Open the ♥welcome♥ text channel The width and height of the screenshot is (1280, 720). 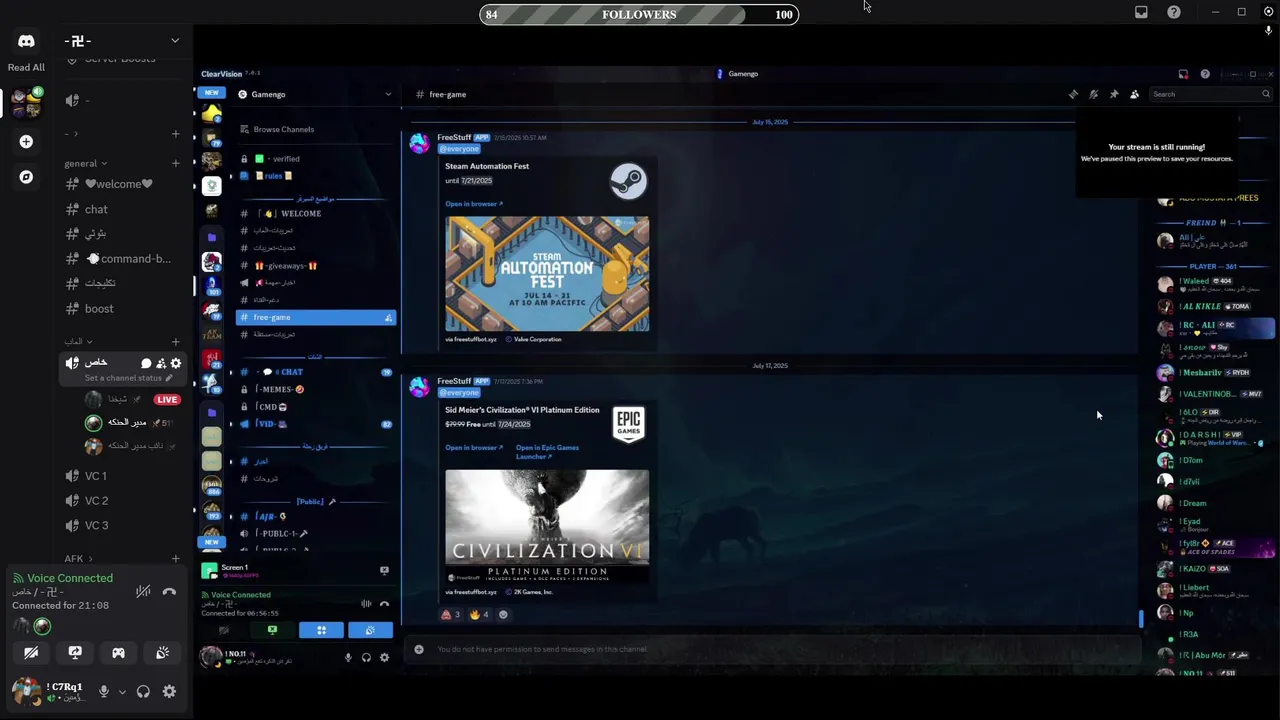pos(121,184)
